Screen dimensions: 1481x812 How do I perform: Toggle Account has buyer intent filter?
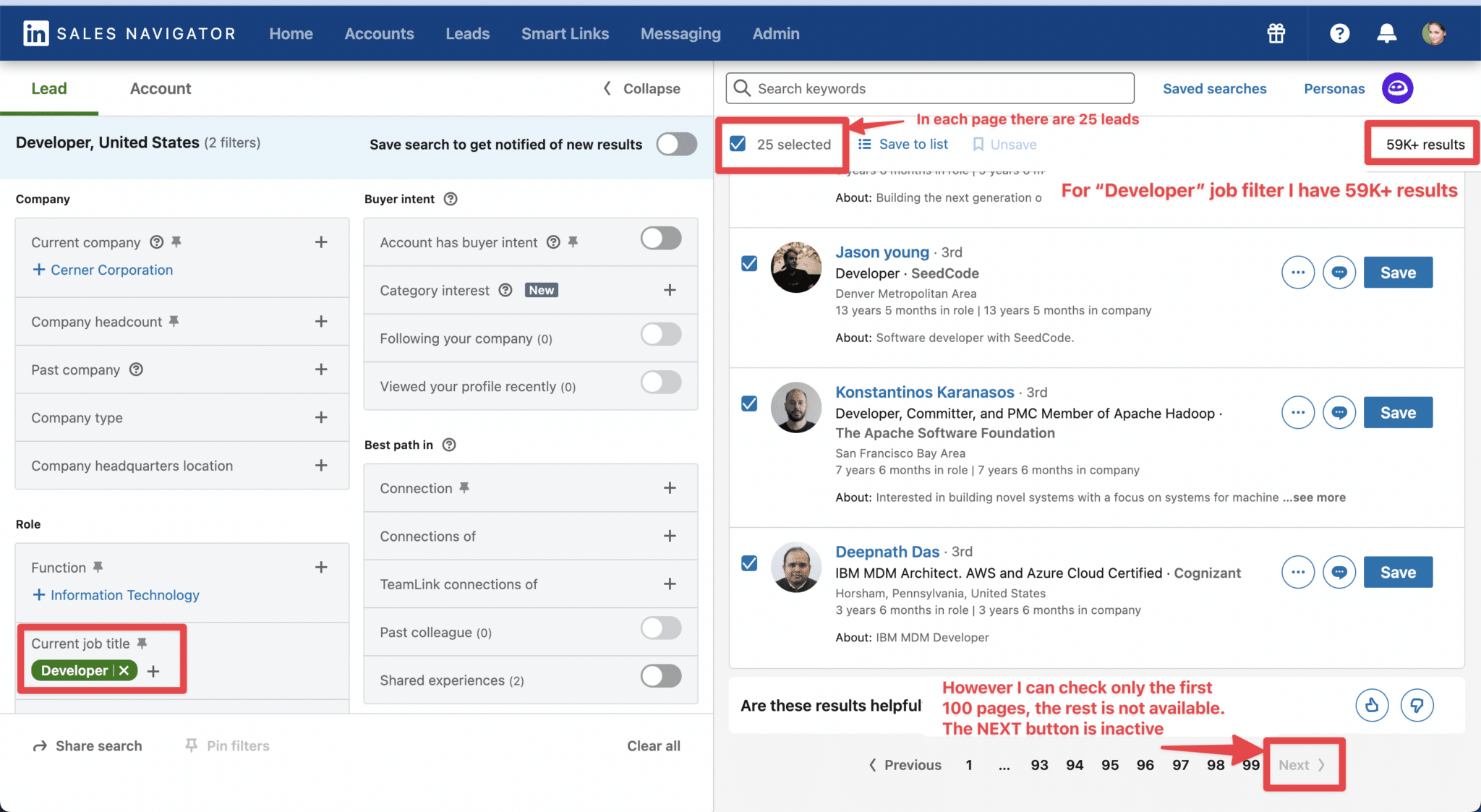point(660,238)
